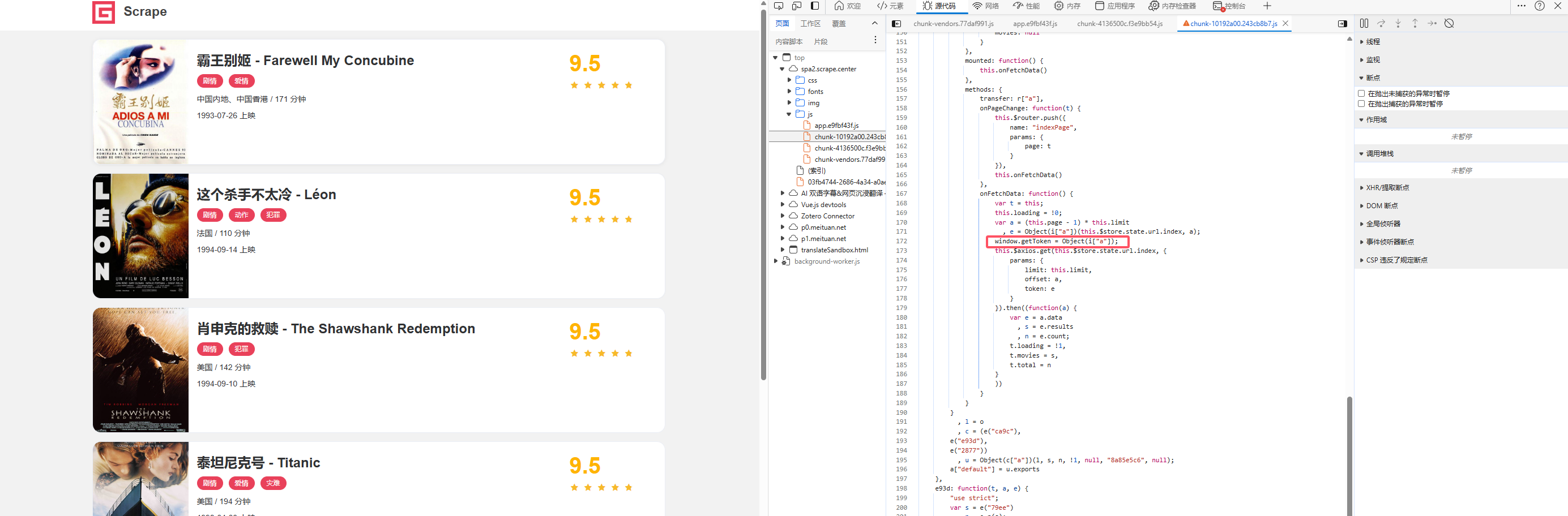Collapse the js folder
Screen dimensions: 1568x516
point(789,114)
